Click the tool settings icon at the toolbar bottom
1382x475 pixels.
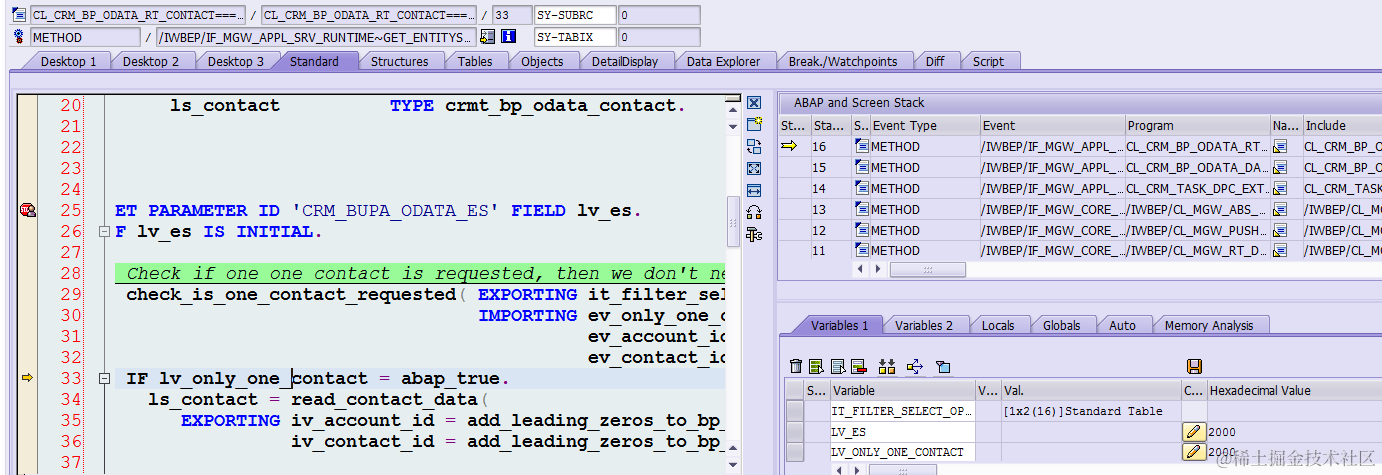[754, 234]
